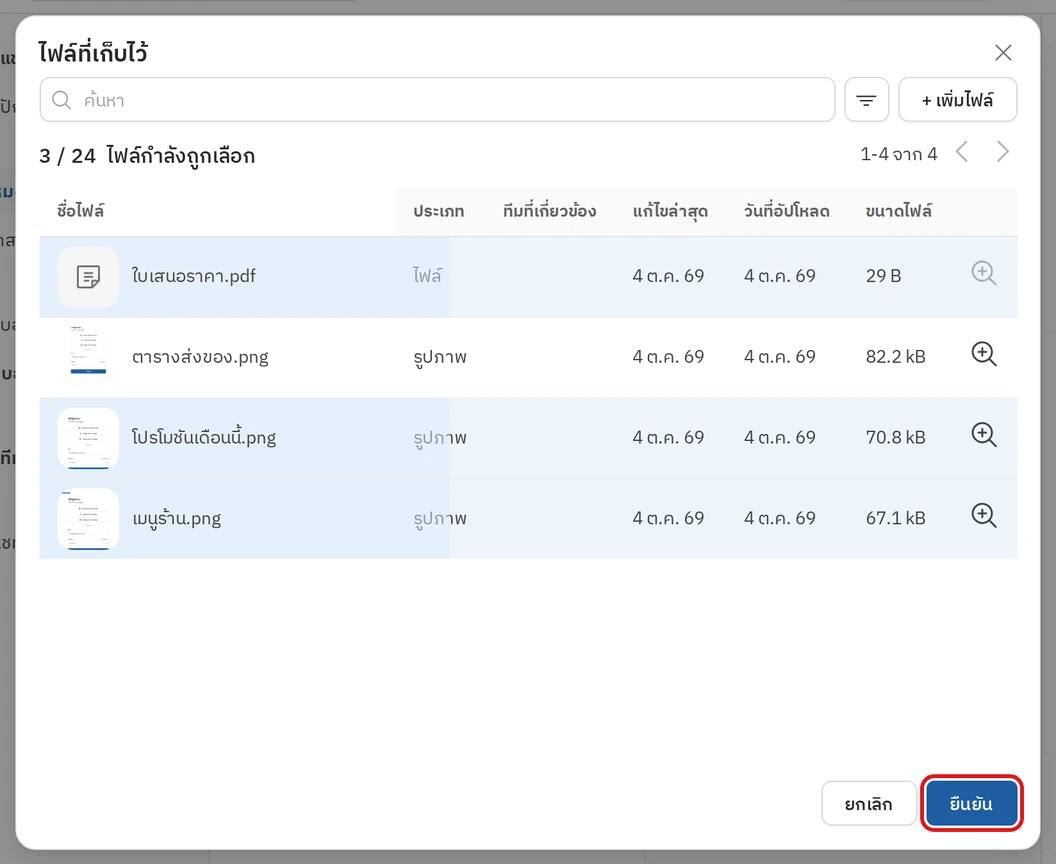Cancel with the ยกเลิก button
The height and width of the screenshot is (864, 1056).
869,803
